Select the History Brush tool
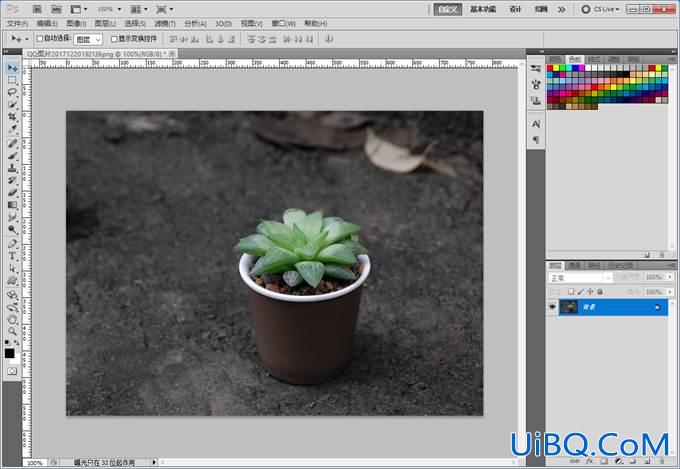Screen dimensions: 680x469 12,180
